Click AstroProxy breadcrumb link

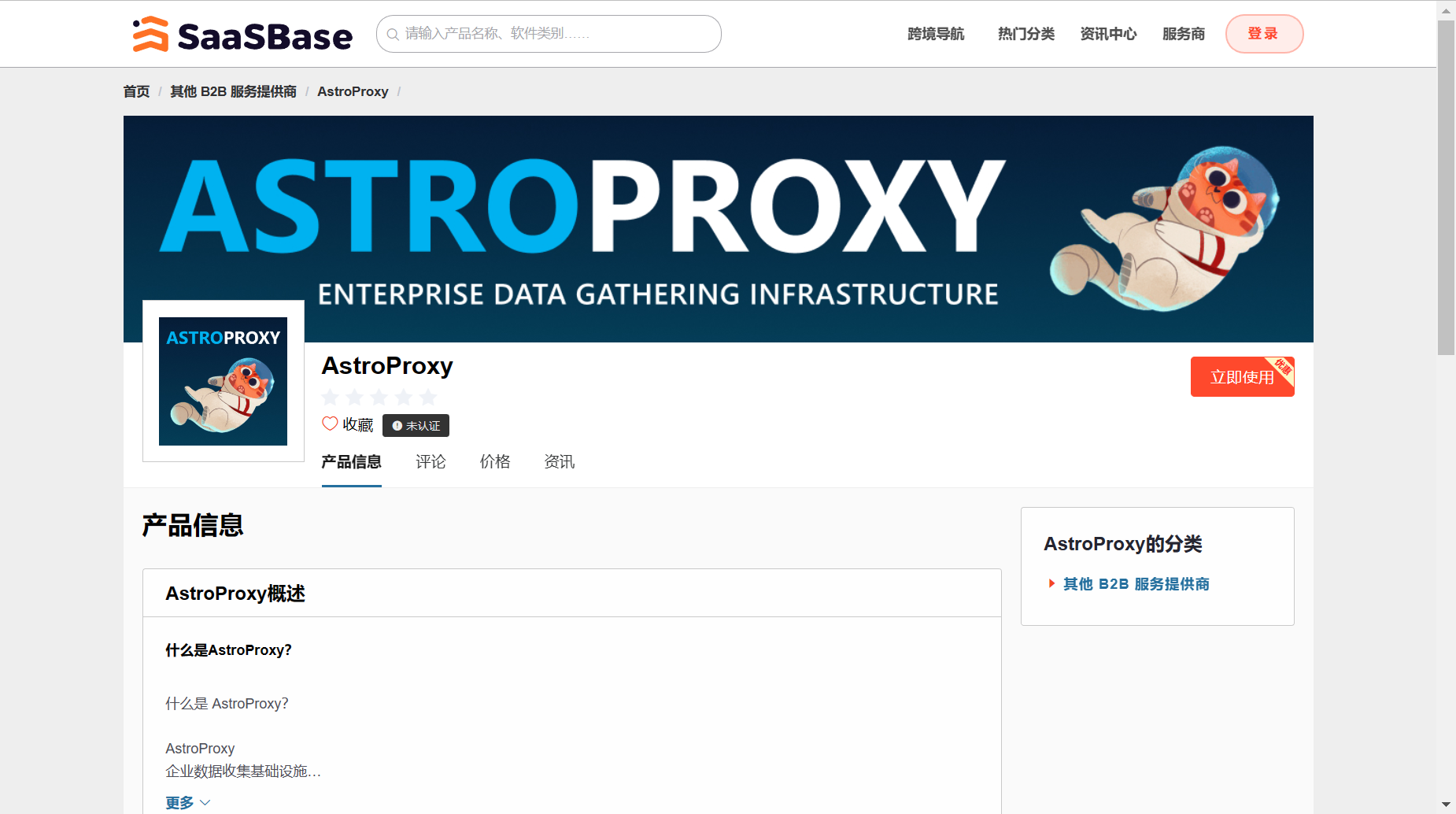pos(353,91)
